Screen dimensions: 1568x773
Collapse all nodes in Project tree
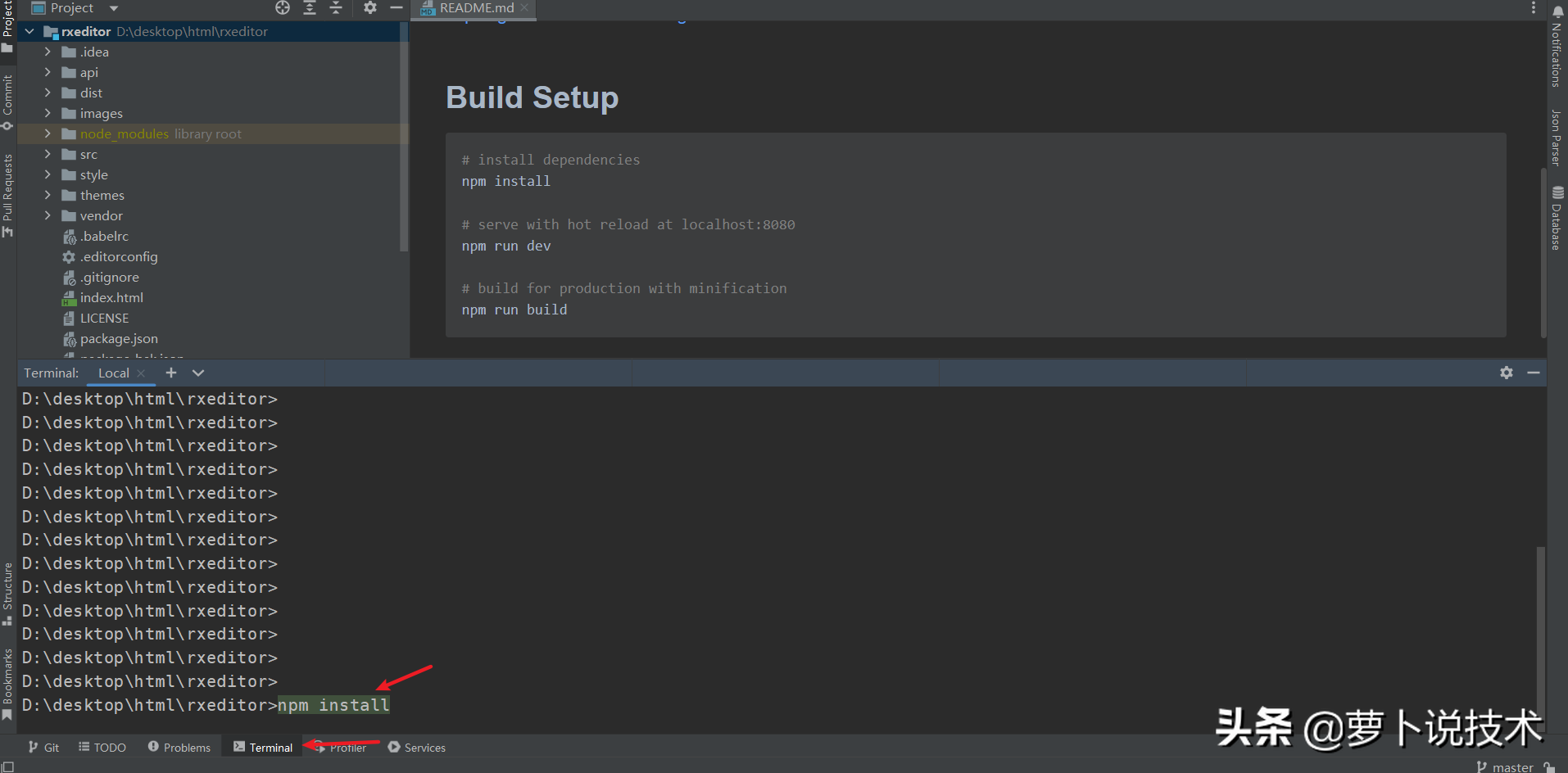(x=336, y=7)
